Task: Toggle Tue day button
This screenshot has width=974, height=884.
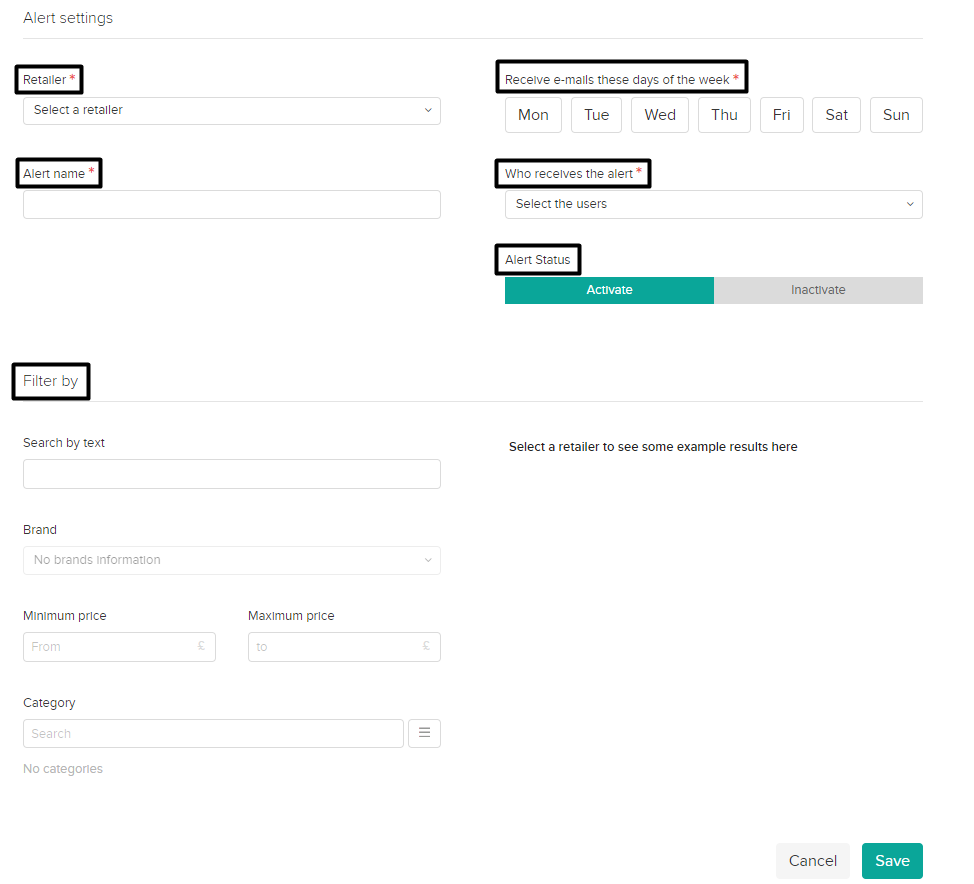Action: (596, 115)
